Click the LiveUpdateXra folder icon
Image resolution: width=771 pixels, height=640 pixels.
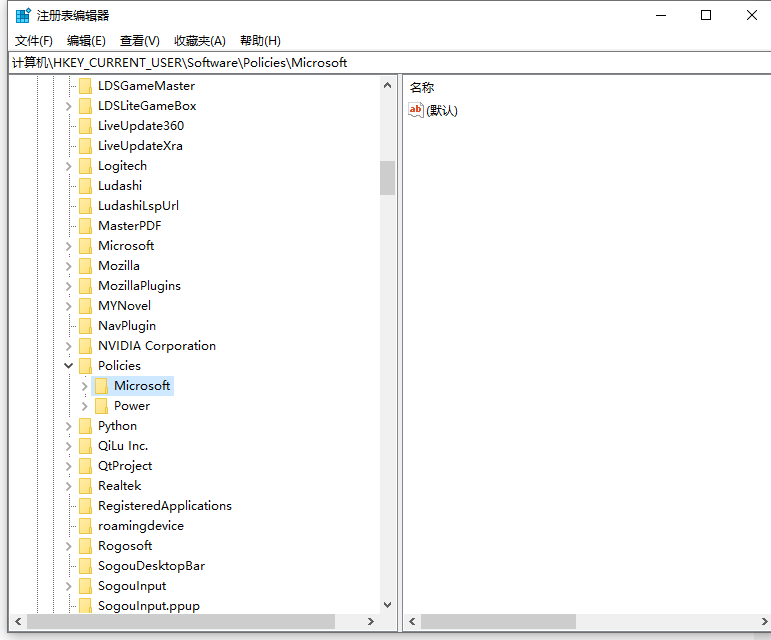coord(86,146)
